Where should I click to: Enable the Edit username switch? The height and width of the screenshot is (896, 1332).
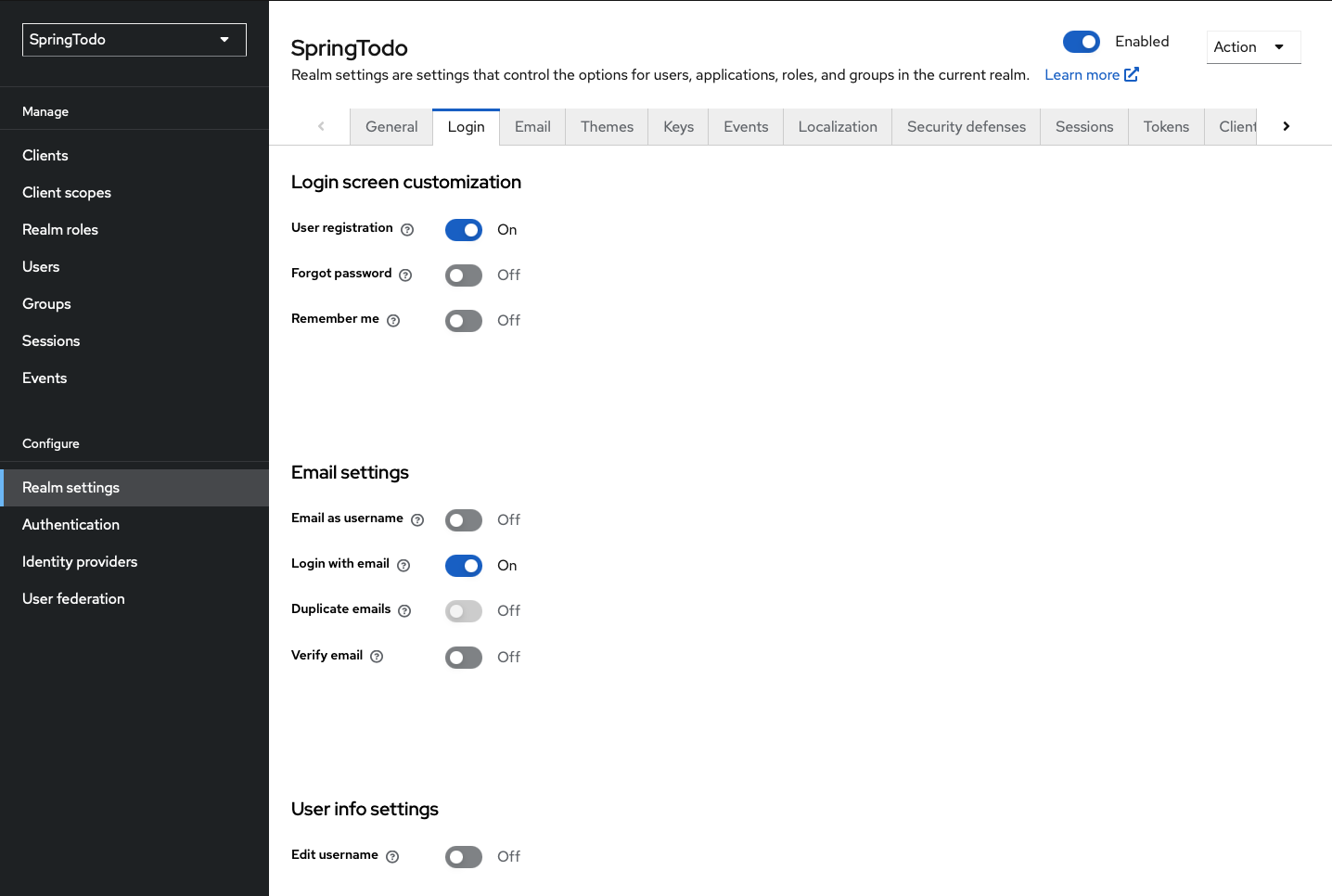[464, 857]
